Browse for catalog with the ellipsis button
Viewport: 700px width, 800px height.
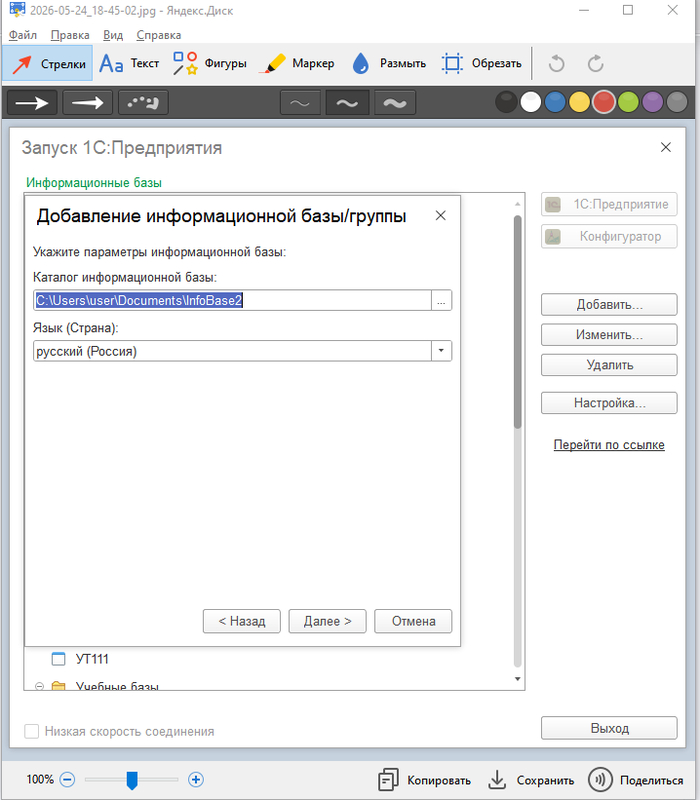tap(441, 301)
